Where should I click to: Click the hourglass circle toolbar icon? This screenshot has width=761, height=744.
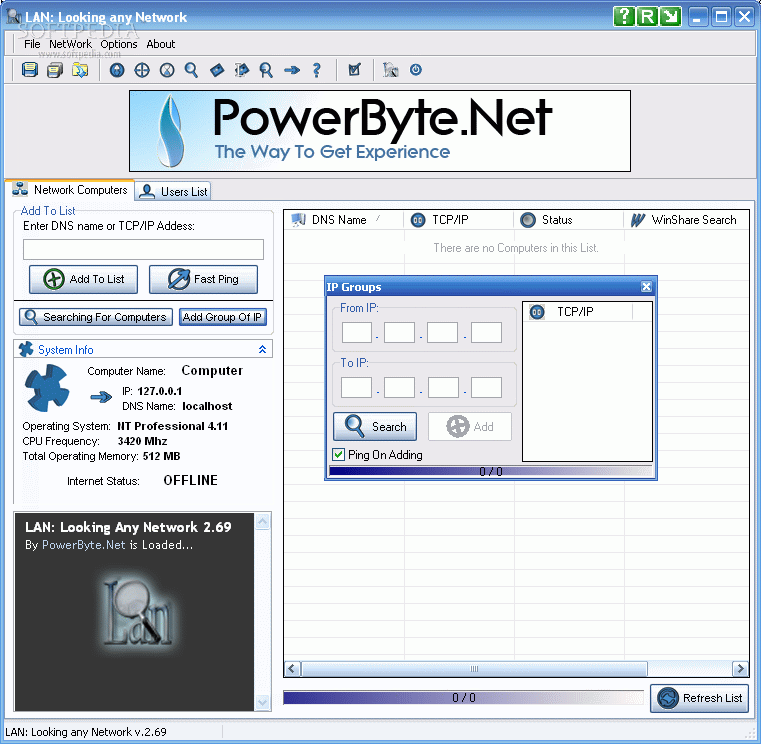(x=167, y=70)
